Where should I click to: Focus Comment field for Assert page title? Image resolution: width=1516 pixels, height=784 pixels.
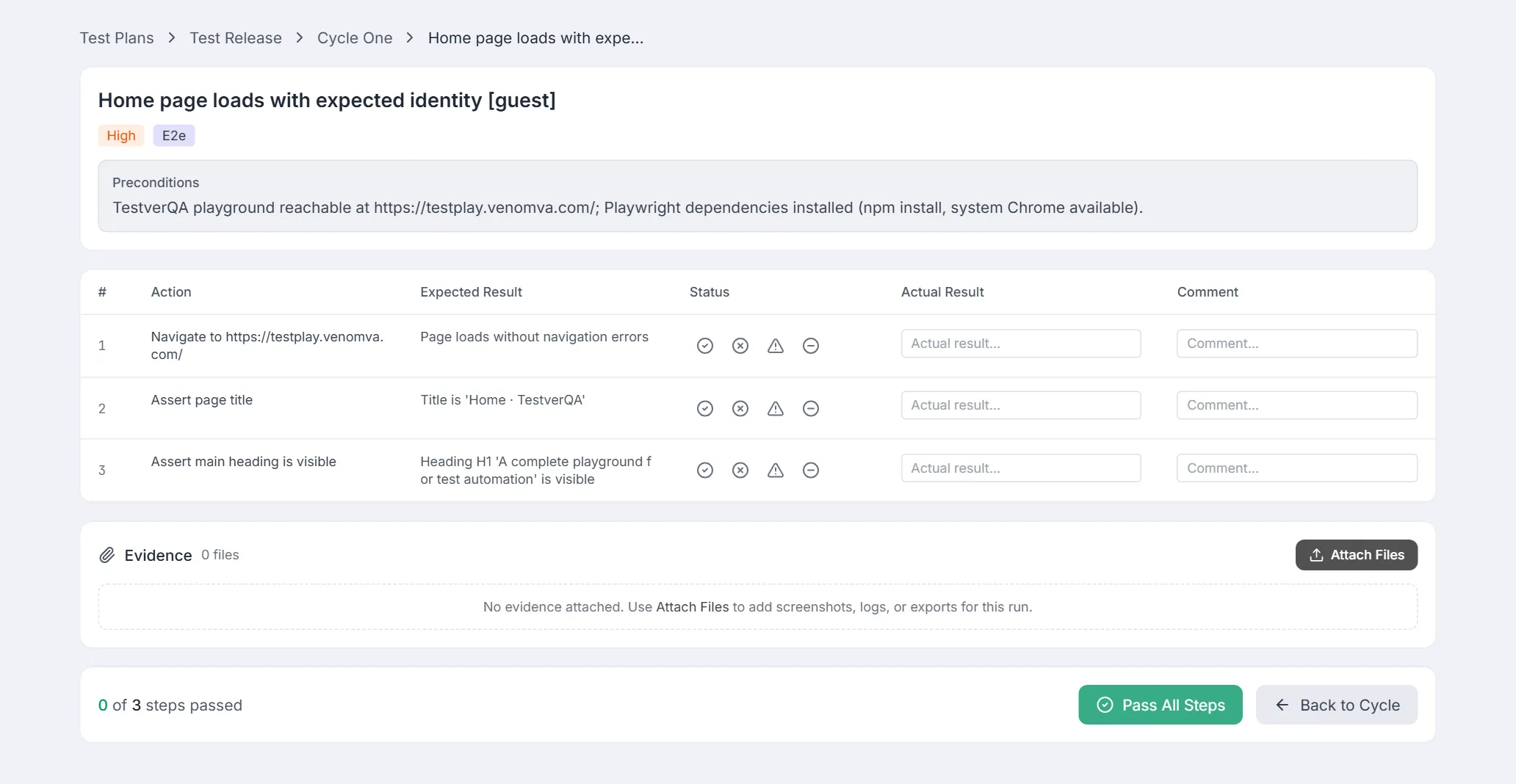[1297, 405]
